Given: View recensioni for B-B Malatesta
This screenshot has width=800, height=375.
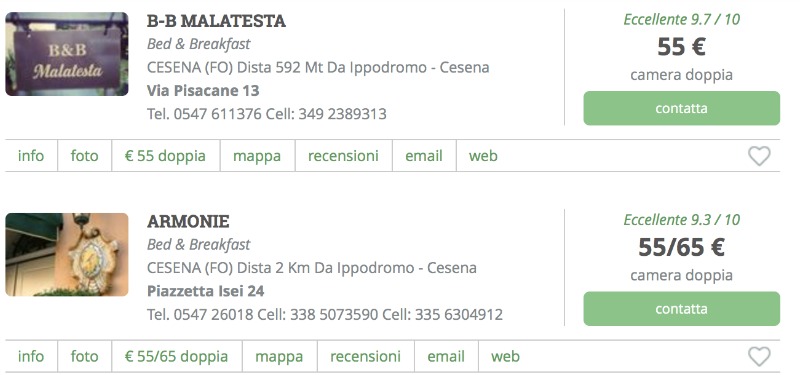Looking at the screenshot, I should [x=343, y=156].
